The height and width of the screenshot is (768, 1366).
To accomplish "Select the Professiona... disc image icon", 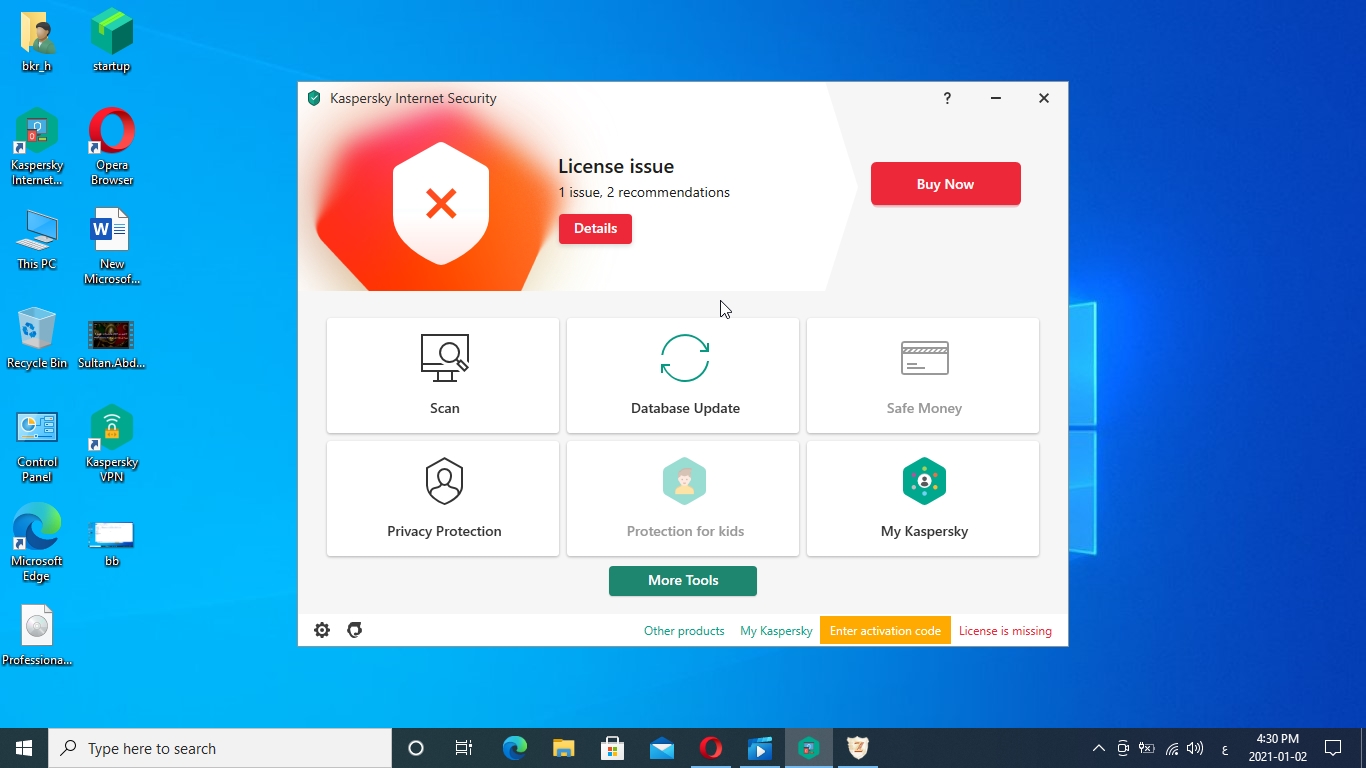I will coord(37,636).
